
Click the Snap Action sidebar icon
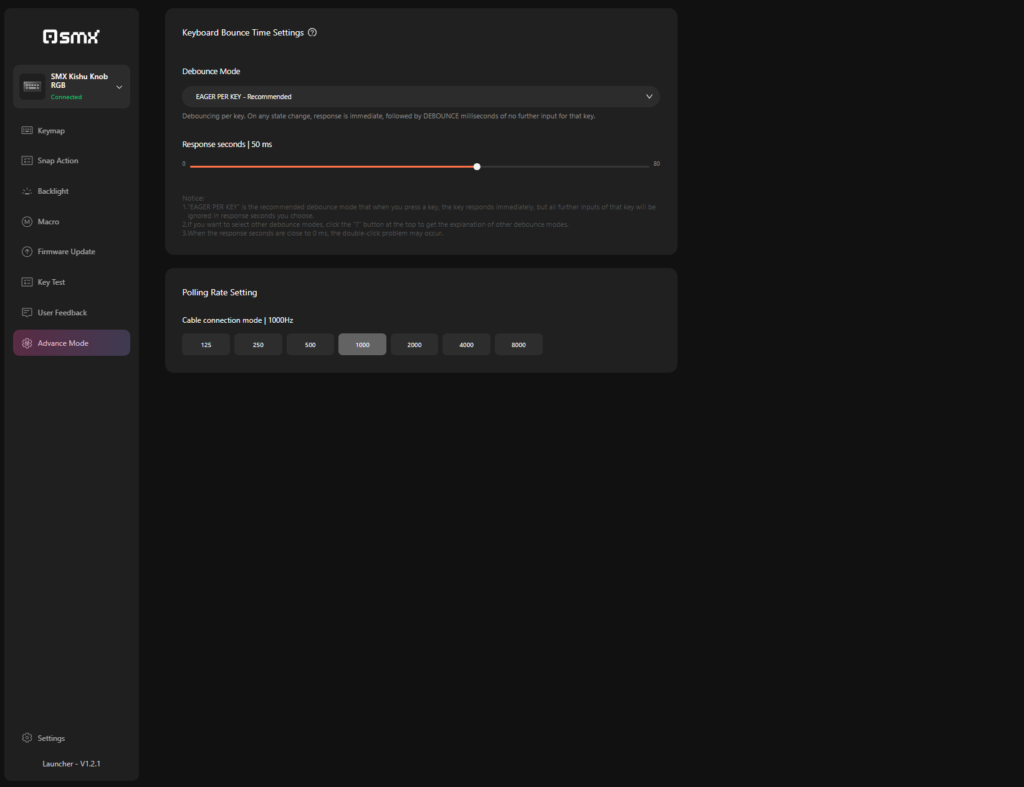(27, 161)
